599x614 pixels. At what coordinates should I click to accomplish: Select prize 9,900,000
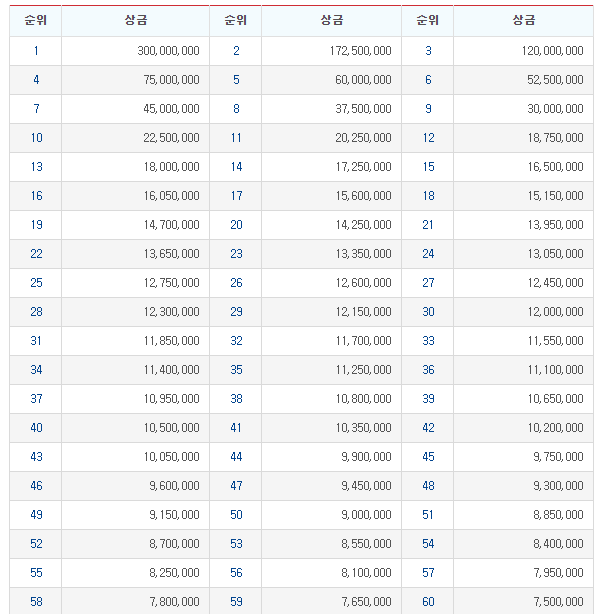[366, 457]
